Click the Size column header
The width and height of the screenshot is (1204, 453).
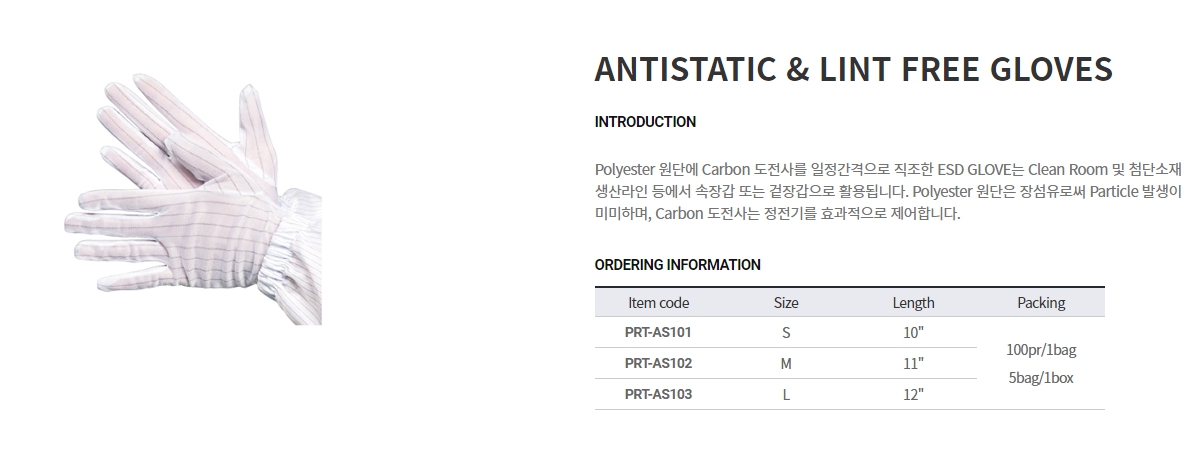pyautogui.click(x=786, y=303)
